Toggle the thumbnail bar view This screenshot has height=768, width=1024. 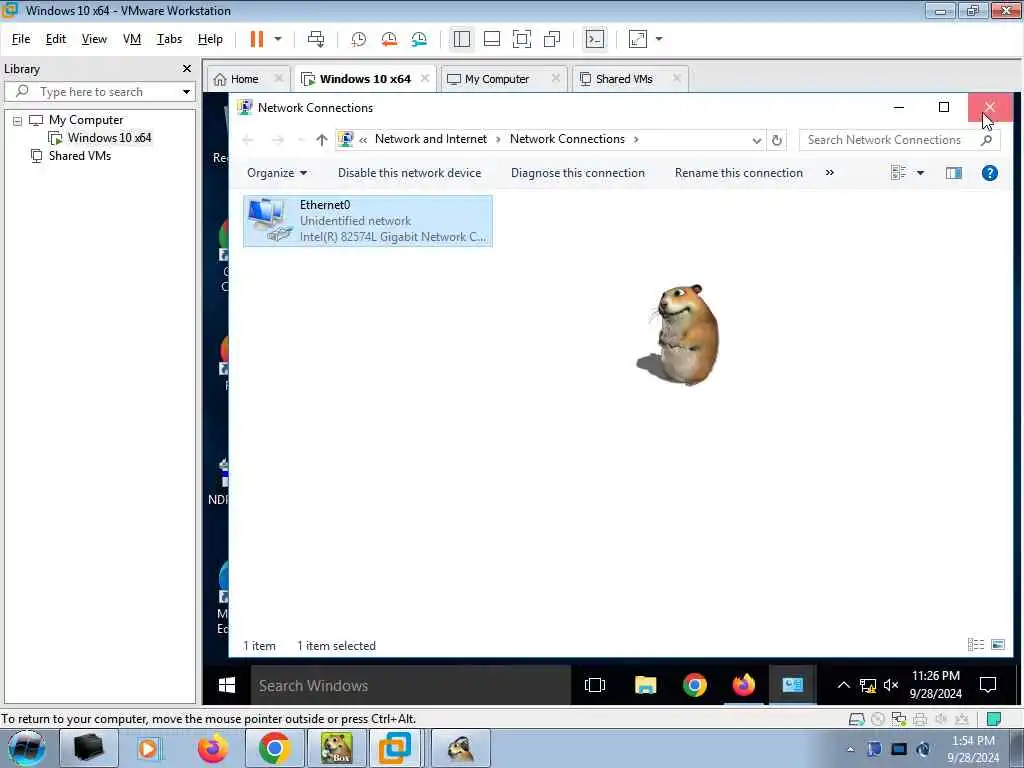492,39
